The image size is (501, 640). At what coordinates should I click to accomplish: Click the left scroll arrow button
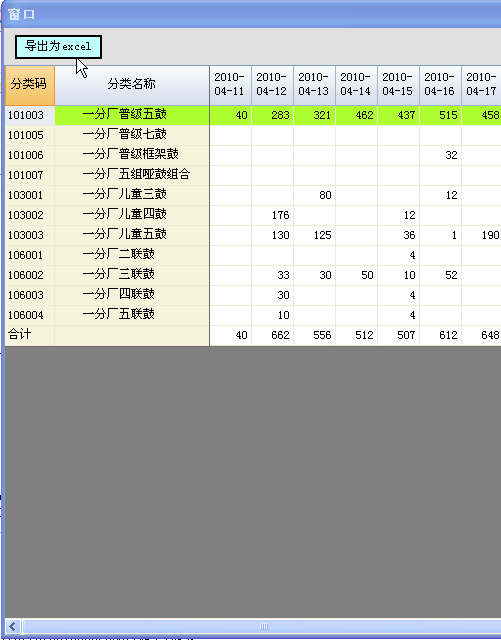[x=13, y=626]
